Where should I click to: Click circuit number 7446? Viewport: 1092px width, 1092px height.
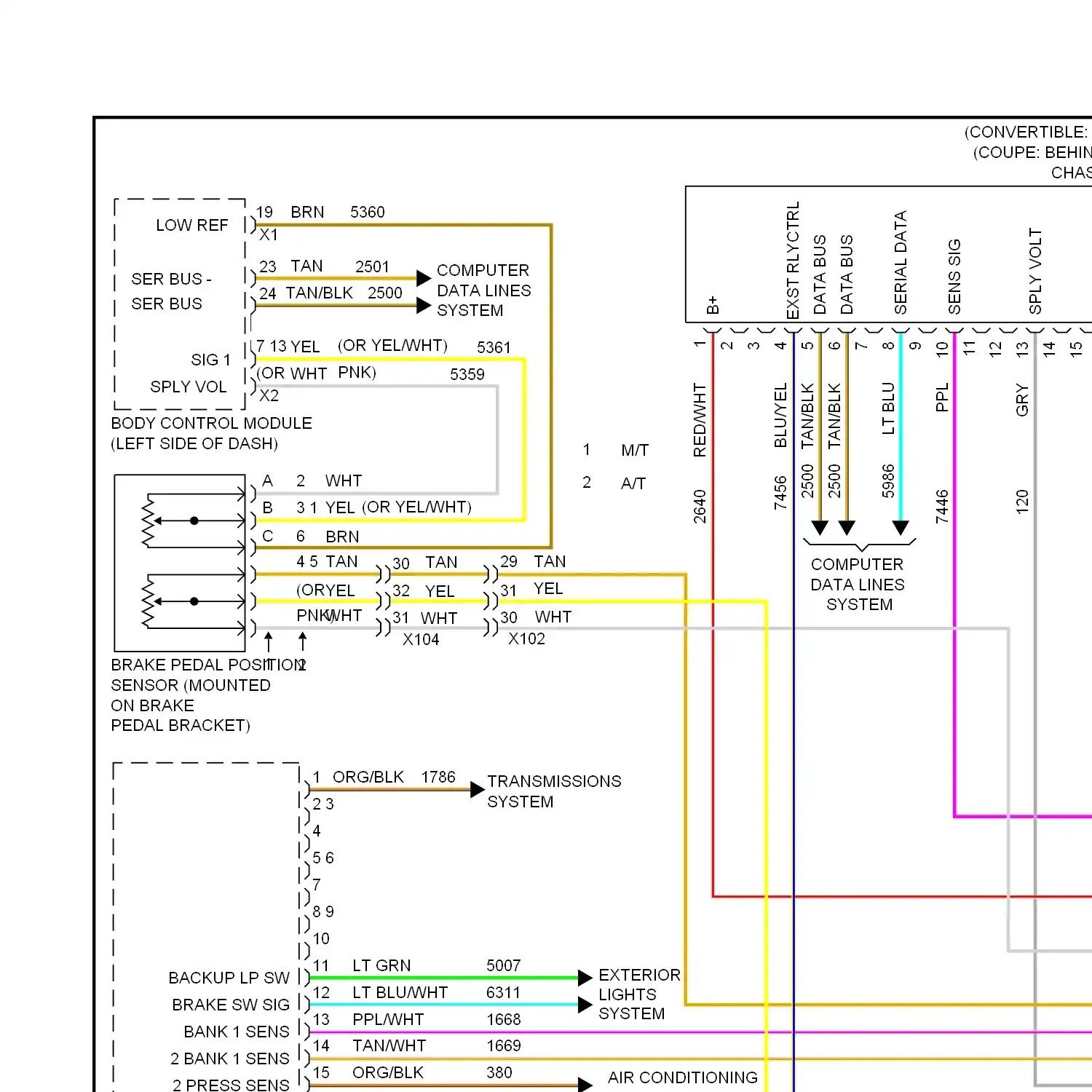coord(942,507)
